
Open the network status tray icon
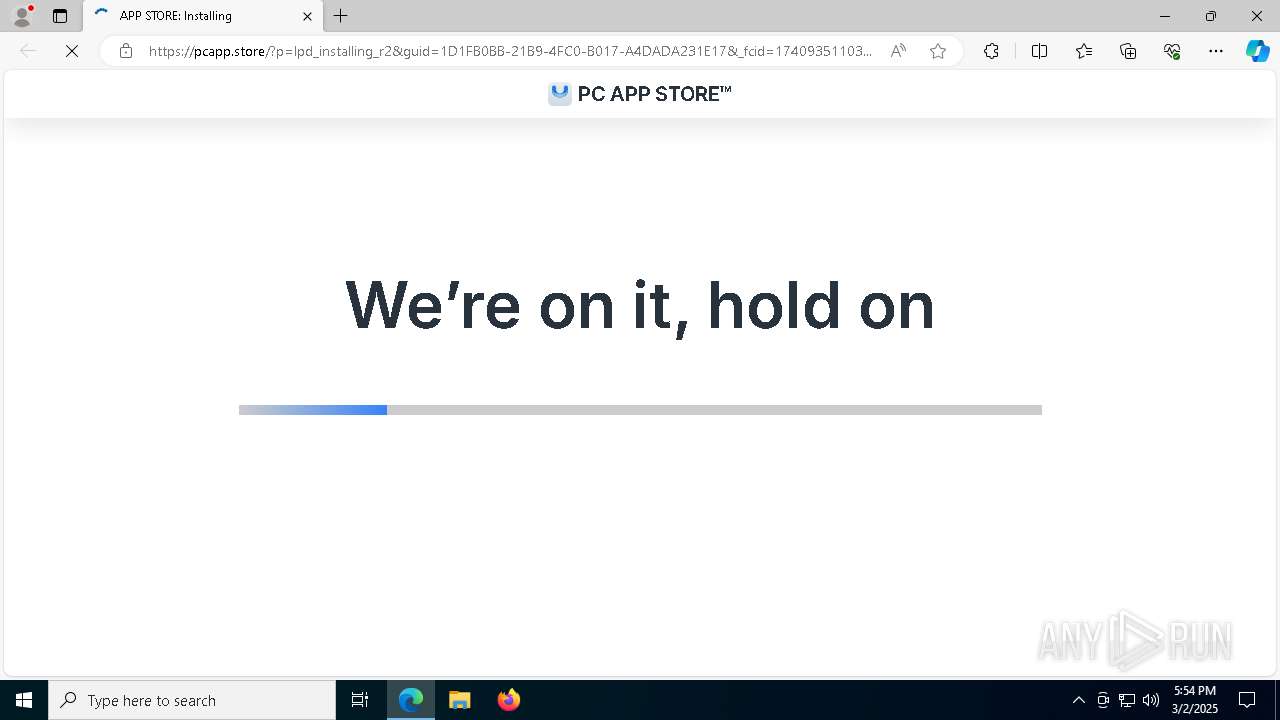coord(1127,700)
